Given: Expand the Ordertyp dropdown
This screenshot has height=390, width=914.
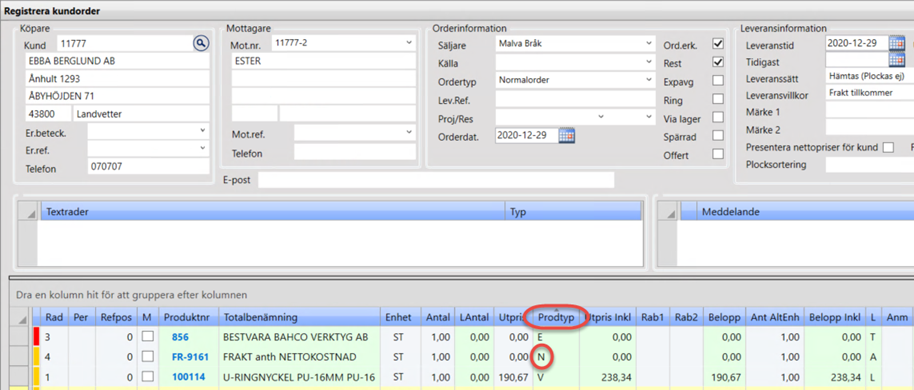Looking at the screenshot, I should [649, 79].
